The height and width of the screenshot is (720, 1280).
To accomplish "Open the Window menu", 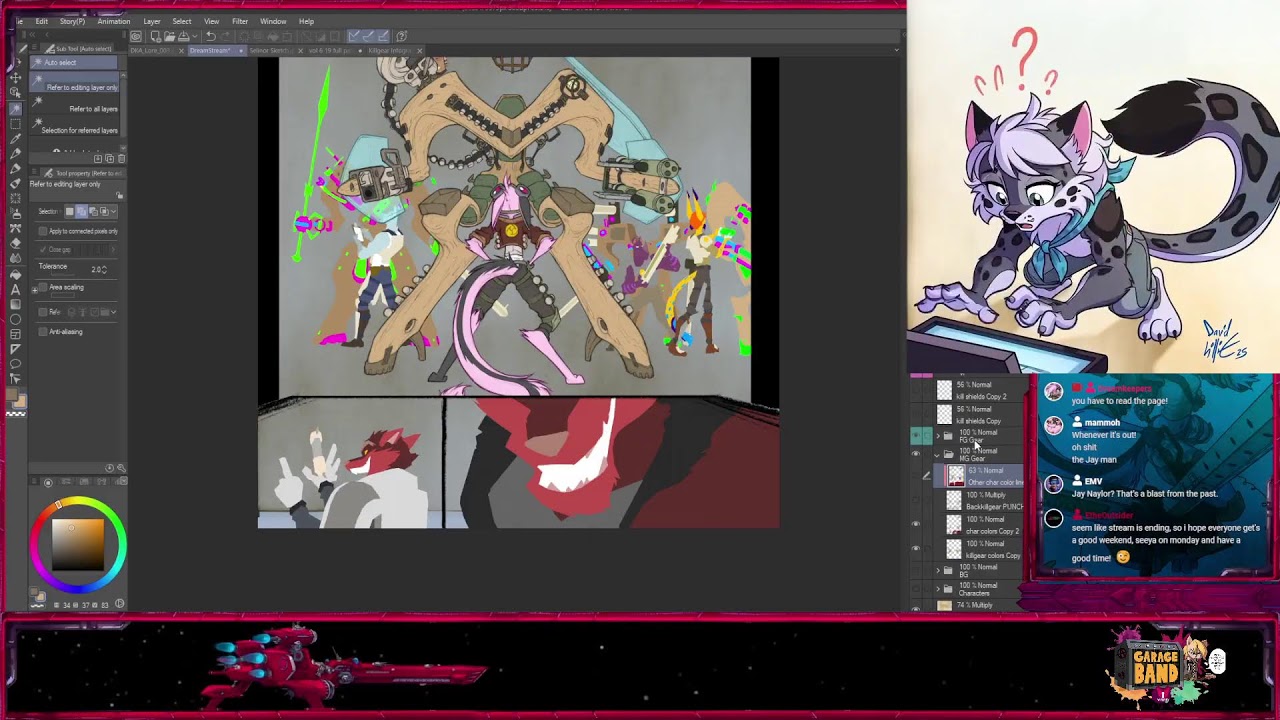I will pos(273,21).
